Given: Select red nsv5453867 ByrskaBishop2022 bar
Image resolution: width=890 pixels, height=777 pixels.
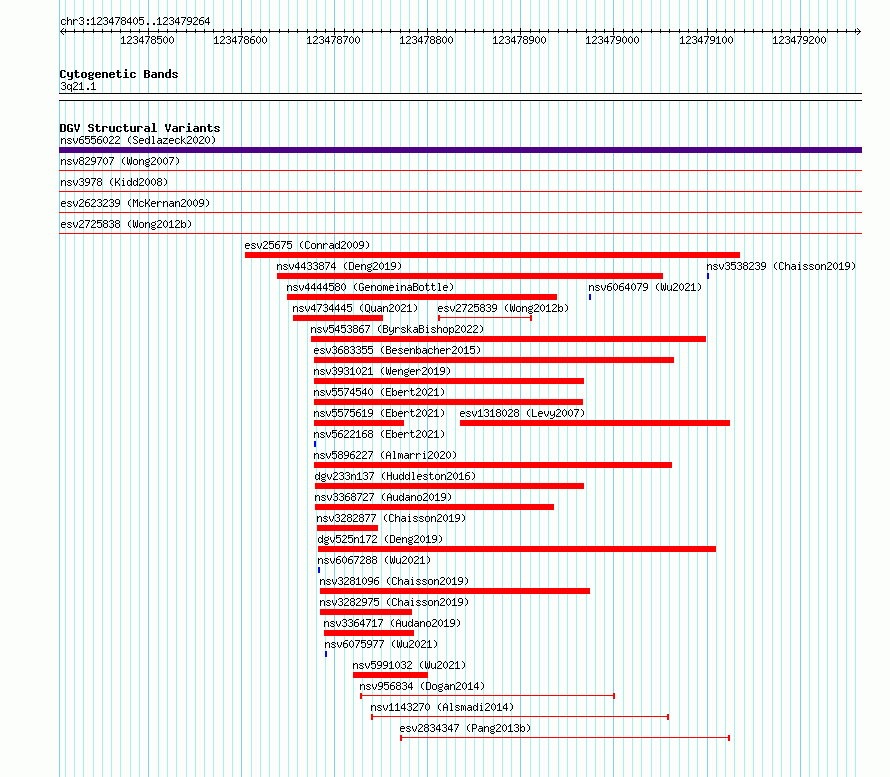Looking at the screenshot, I should (509, 339).
